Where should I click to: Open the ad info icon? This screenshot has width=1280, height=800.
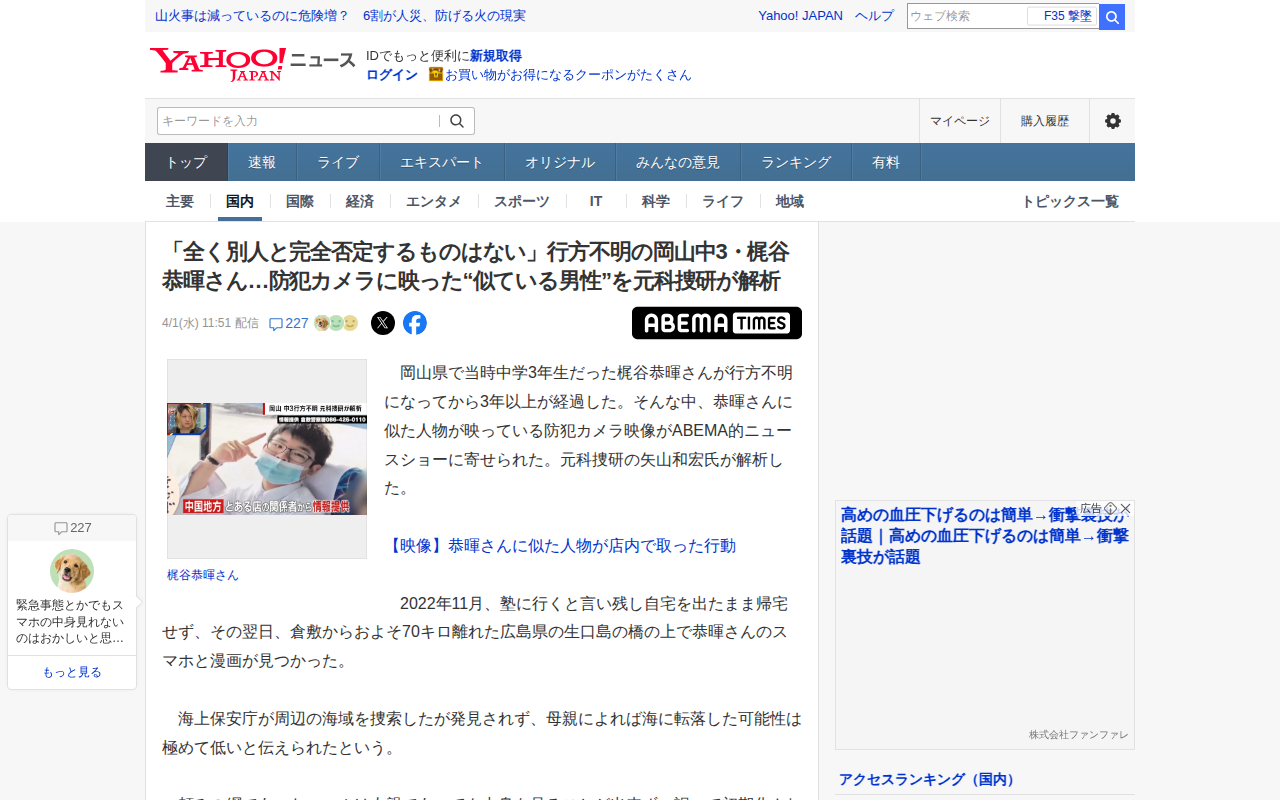coord(1110,508)
